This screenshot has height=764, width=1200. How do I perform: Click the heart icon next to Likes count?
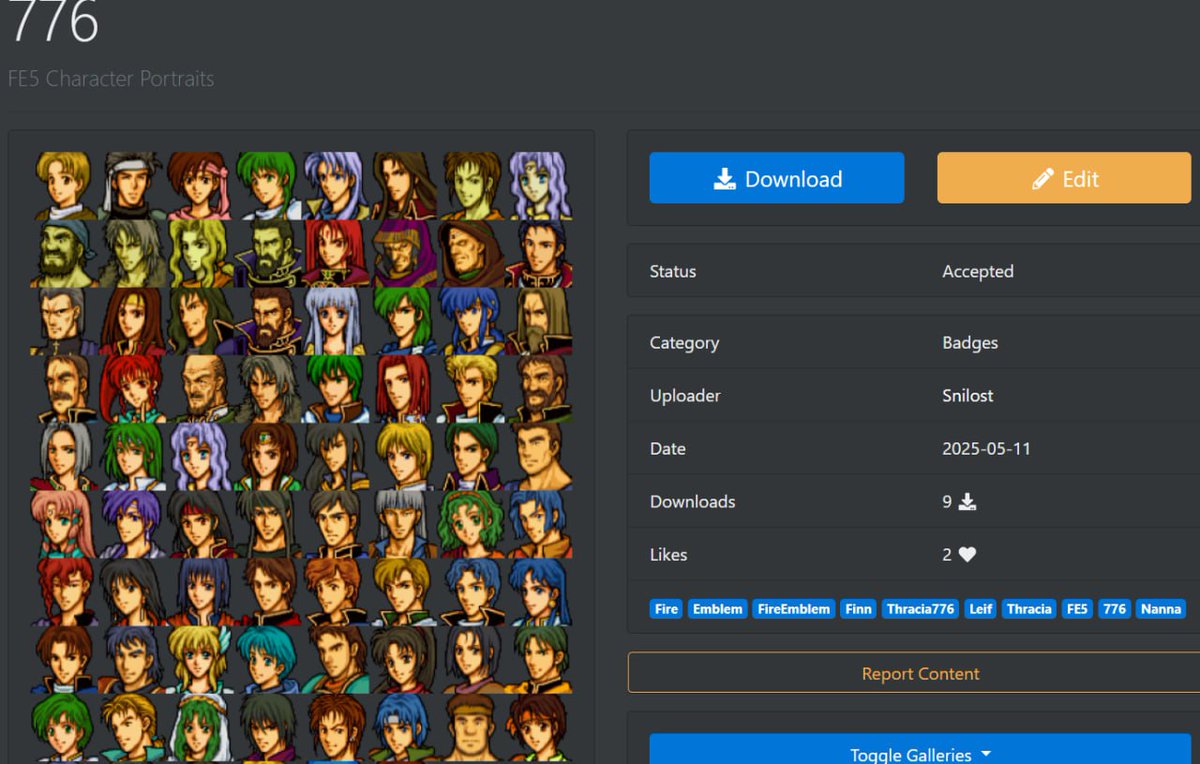coord(967,554)
